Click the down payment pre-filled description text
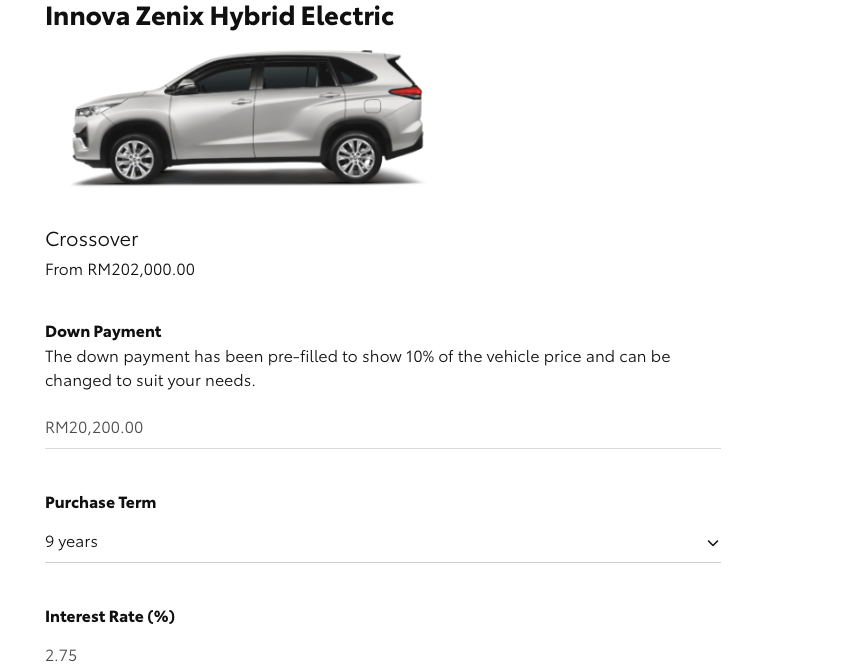The width and height of the screenshot is (848, 666). click(357, 368)
